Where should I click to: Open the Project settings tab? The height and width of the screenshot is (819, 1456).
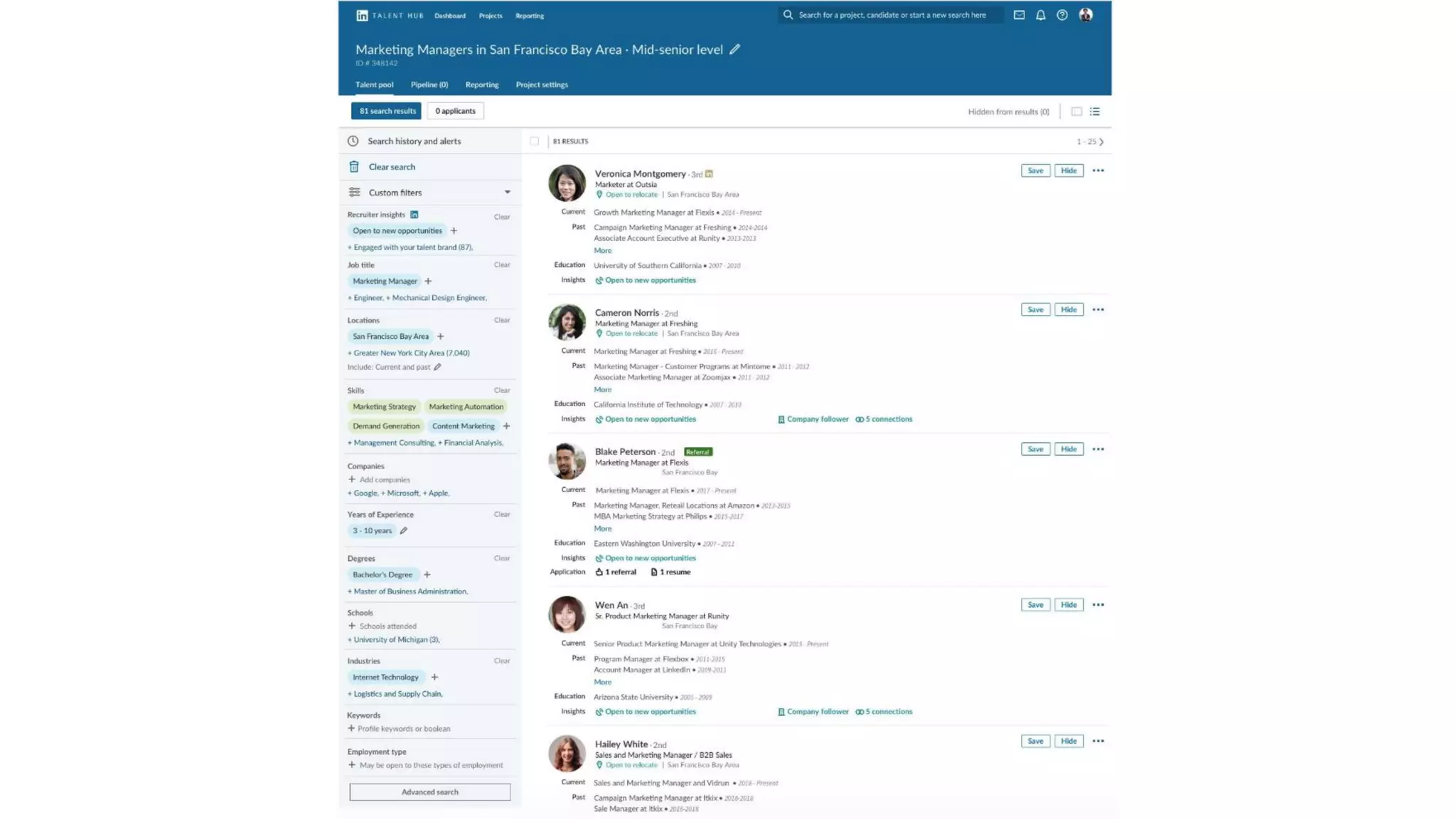541,85
